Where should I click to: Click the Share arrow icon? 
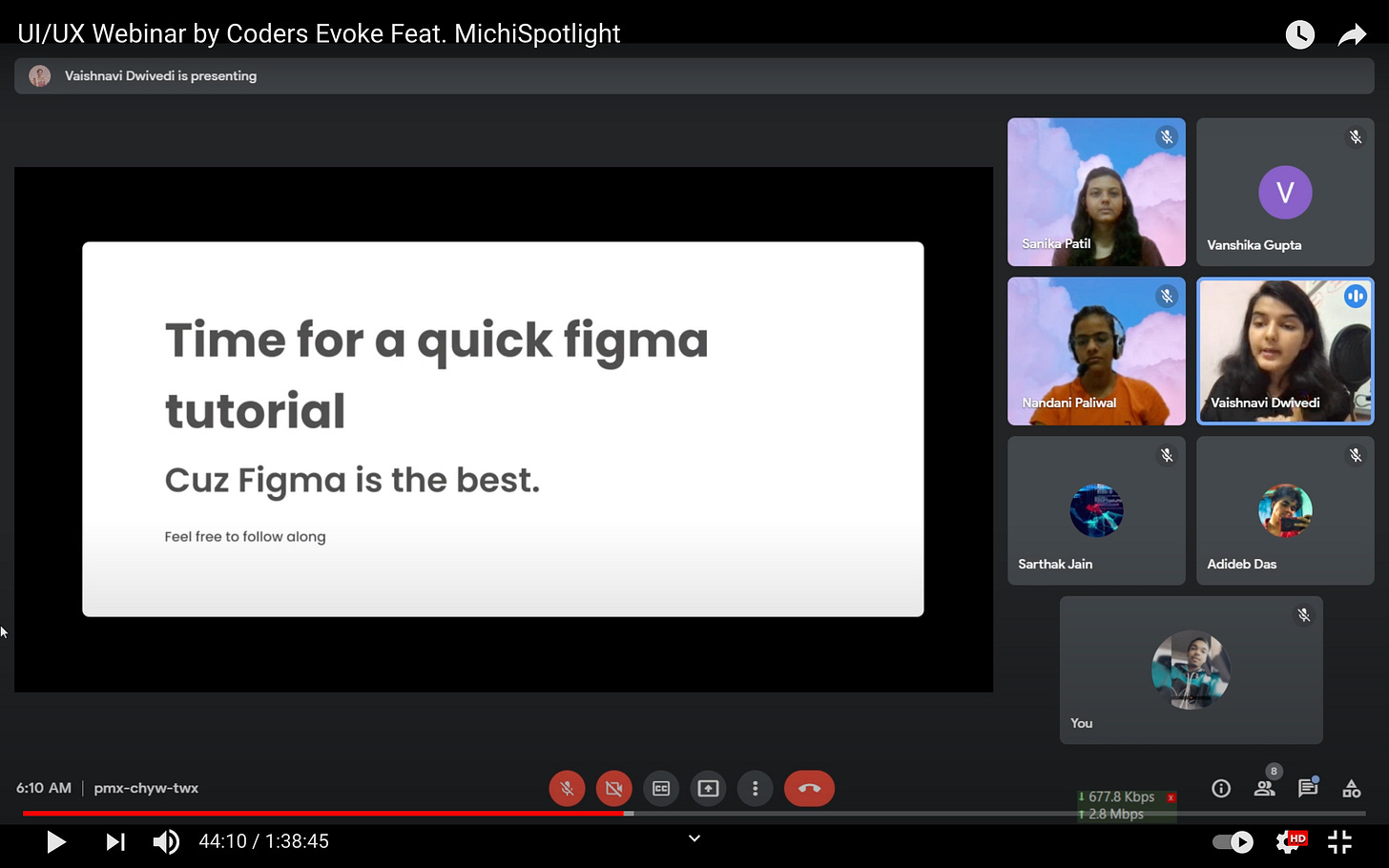(x=1352, y=35)
